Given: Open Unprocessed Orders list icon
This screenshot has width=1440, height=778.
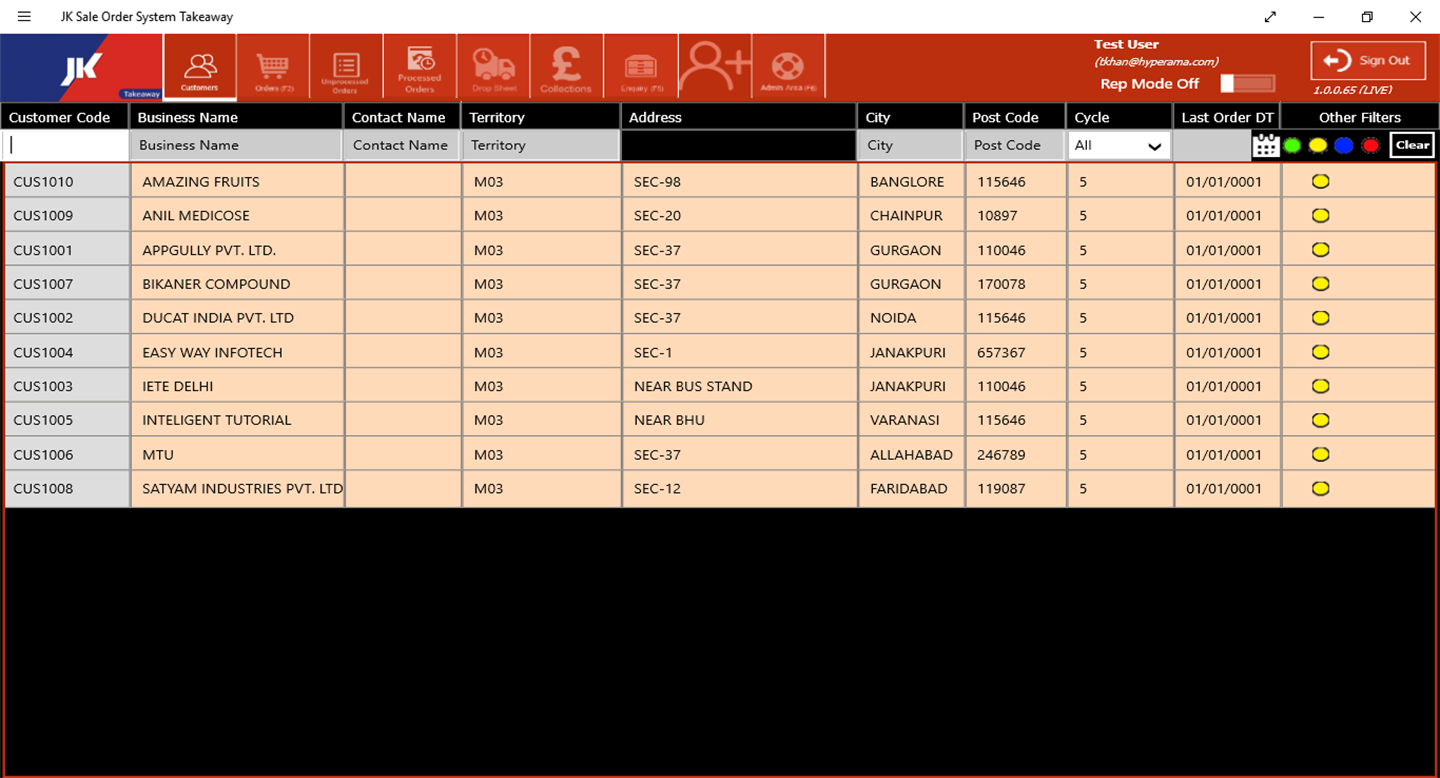Looking at the screenshot, I should (x=346, y=68).
